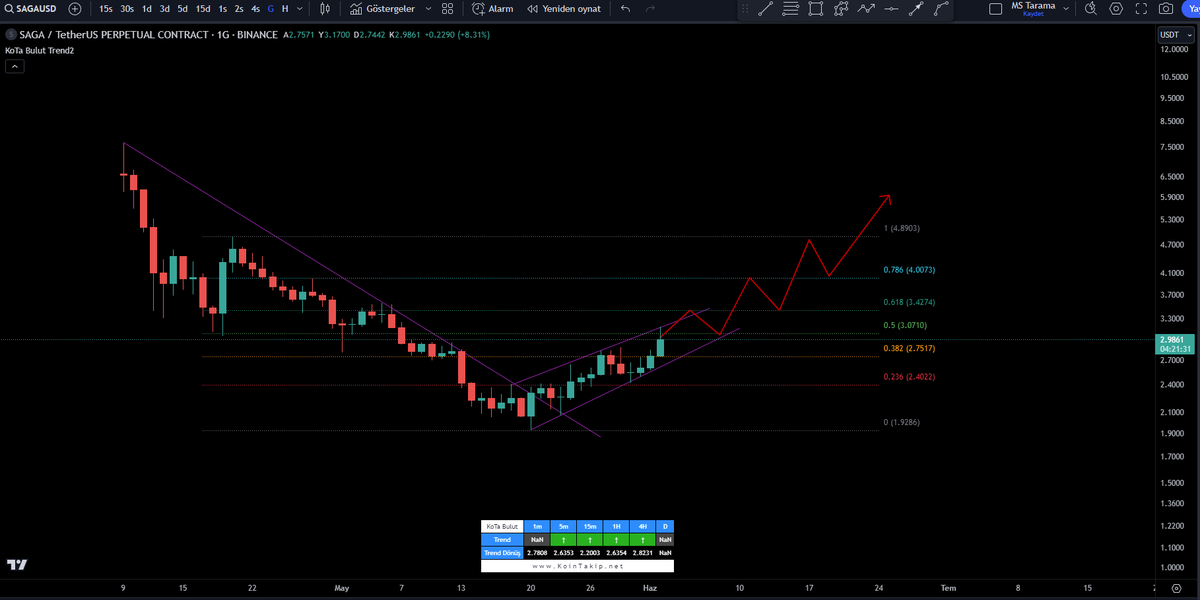The height and width of the screenshot is (600, 1200).
Task: Grab the drawing toolbar drag handle
Action: 744,9
